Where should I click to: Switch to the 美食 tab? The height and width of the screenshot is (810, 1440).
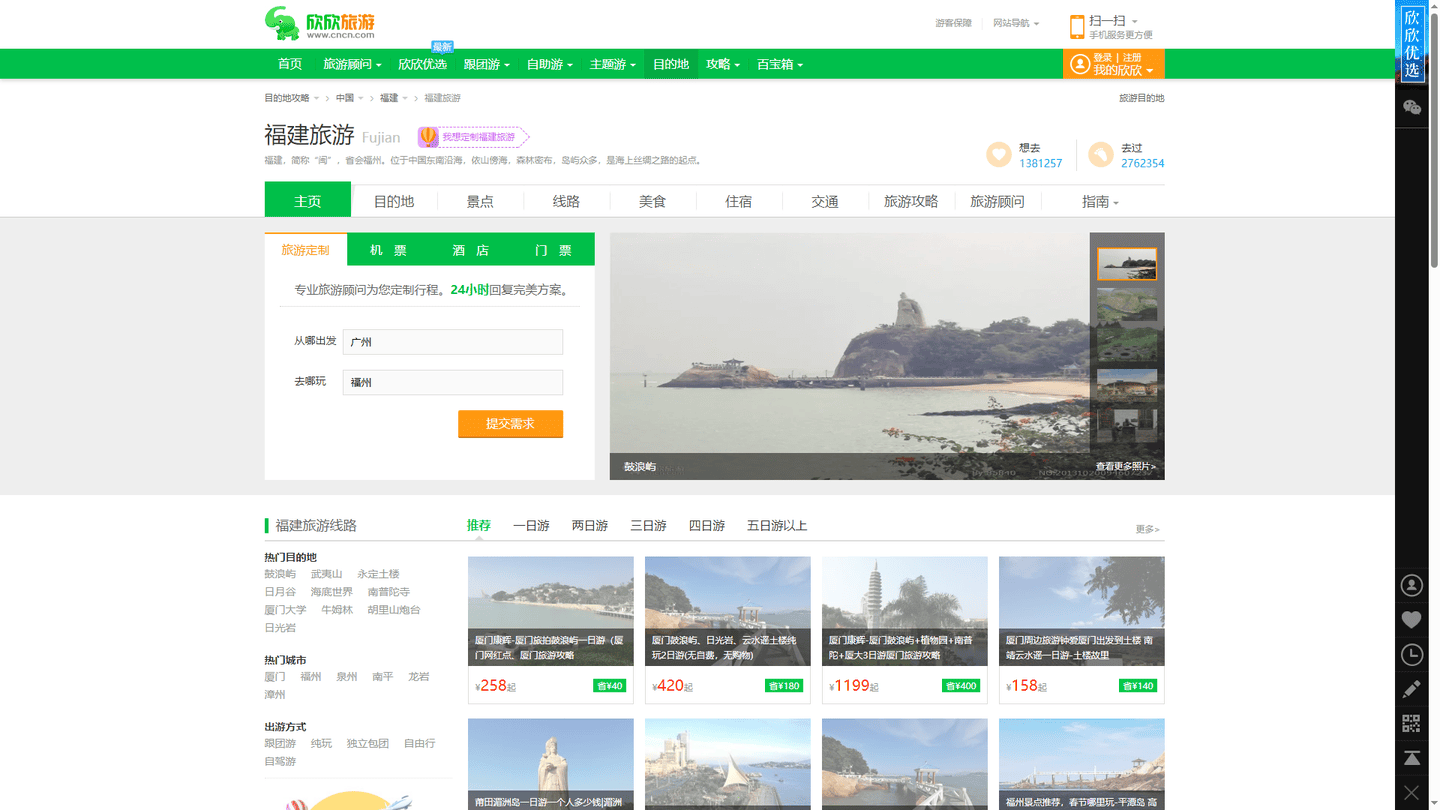pos(652,201)
